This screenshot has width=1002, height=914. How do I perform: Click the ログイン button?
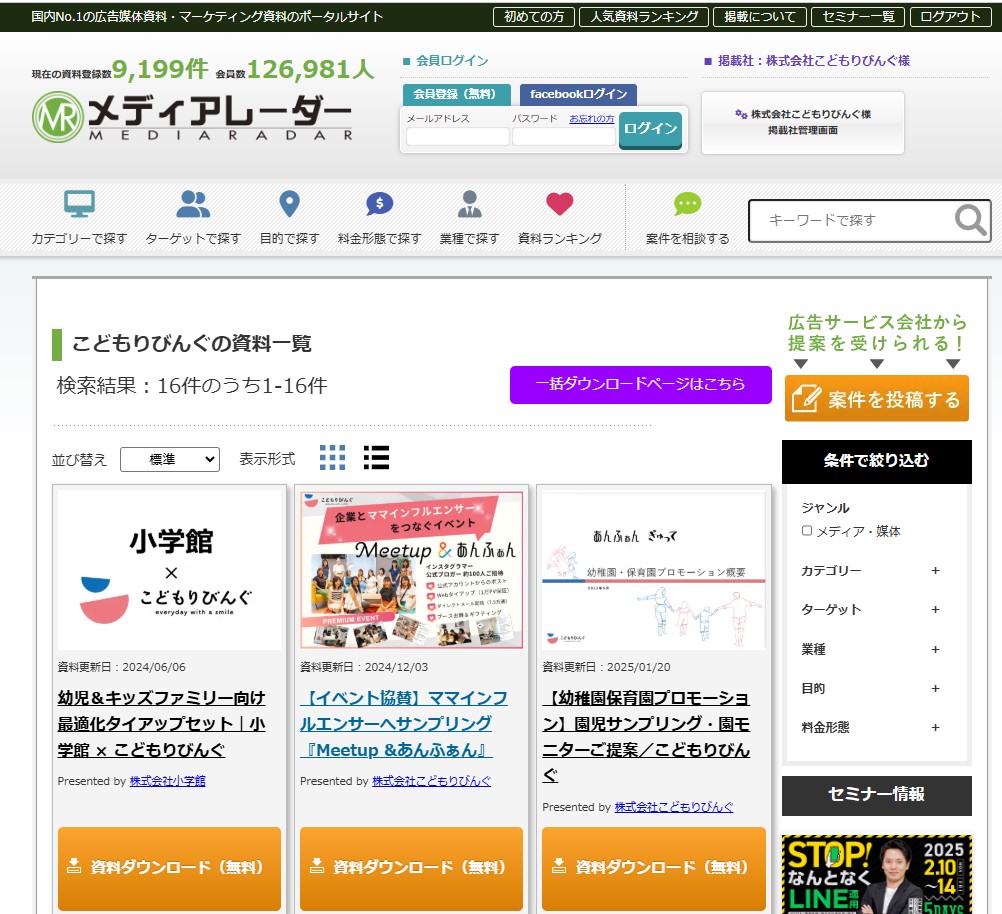click(650, 129)
